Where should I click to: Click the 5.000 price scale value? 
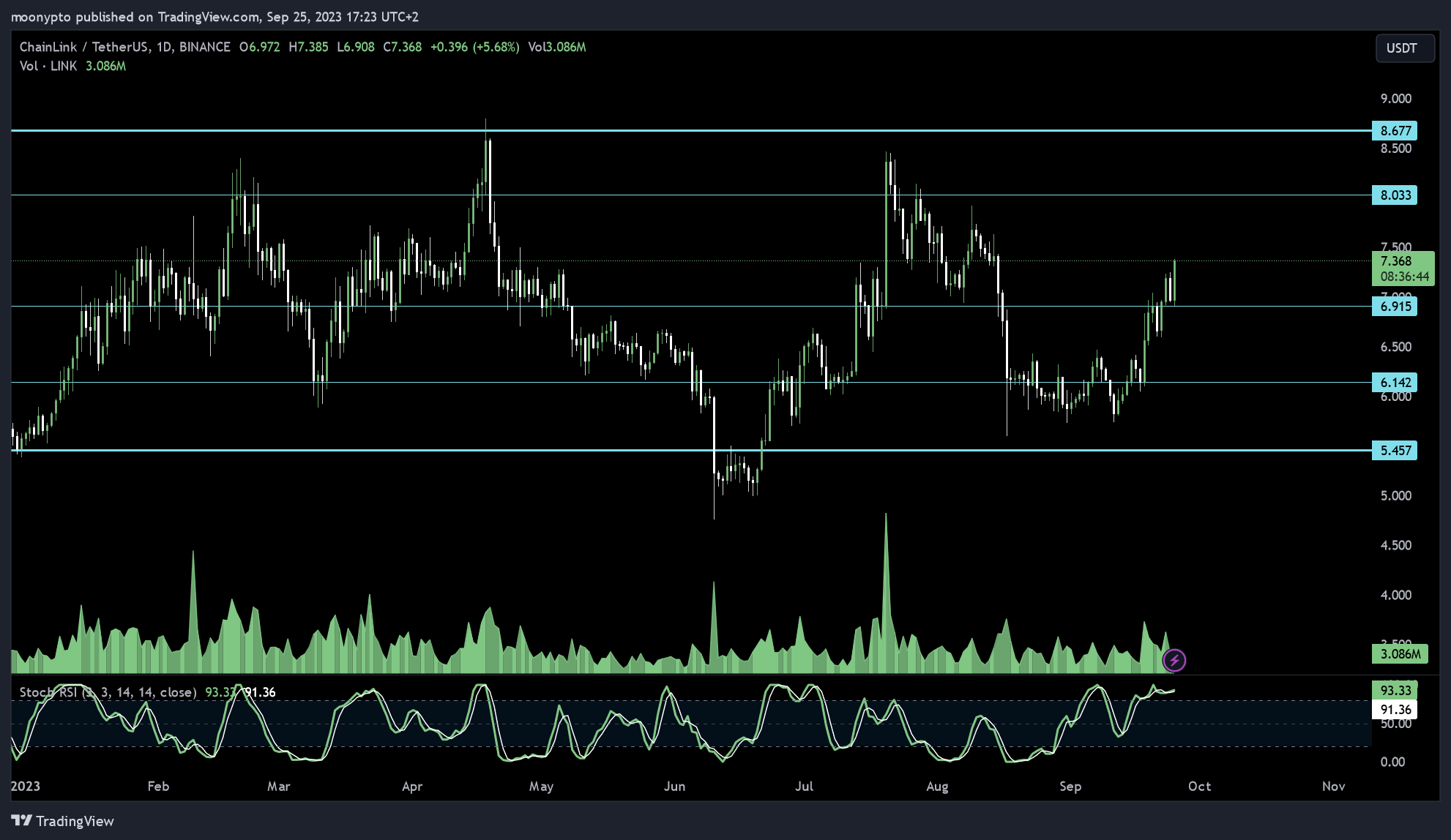(x=1395, y=496)
